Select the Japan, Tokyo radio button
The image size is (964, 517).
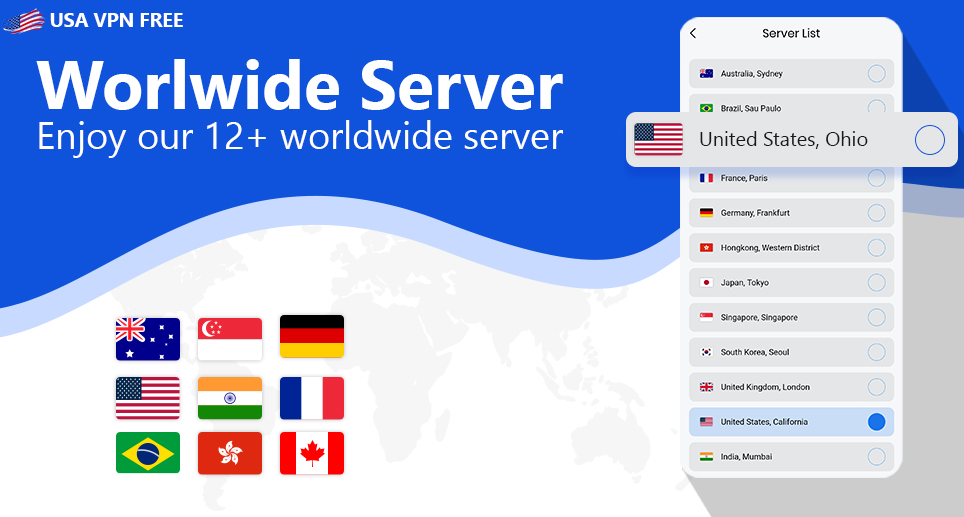(x=876, y=283)
